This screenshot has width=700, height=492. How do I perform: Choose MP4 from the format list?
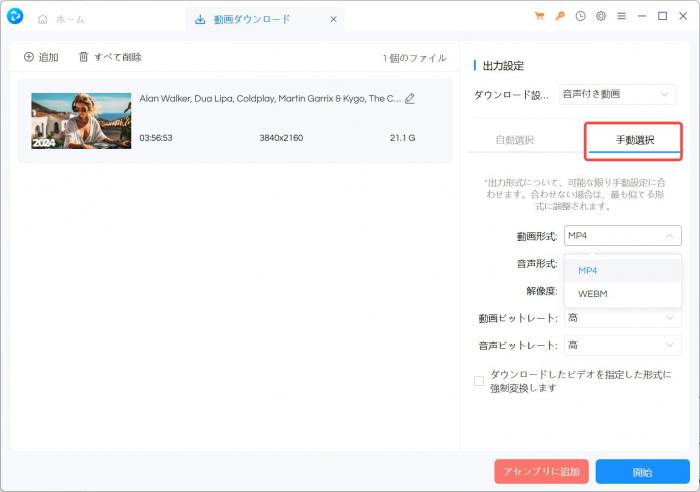click(x=623, y=271)
